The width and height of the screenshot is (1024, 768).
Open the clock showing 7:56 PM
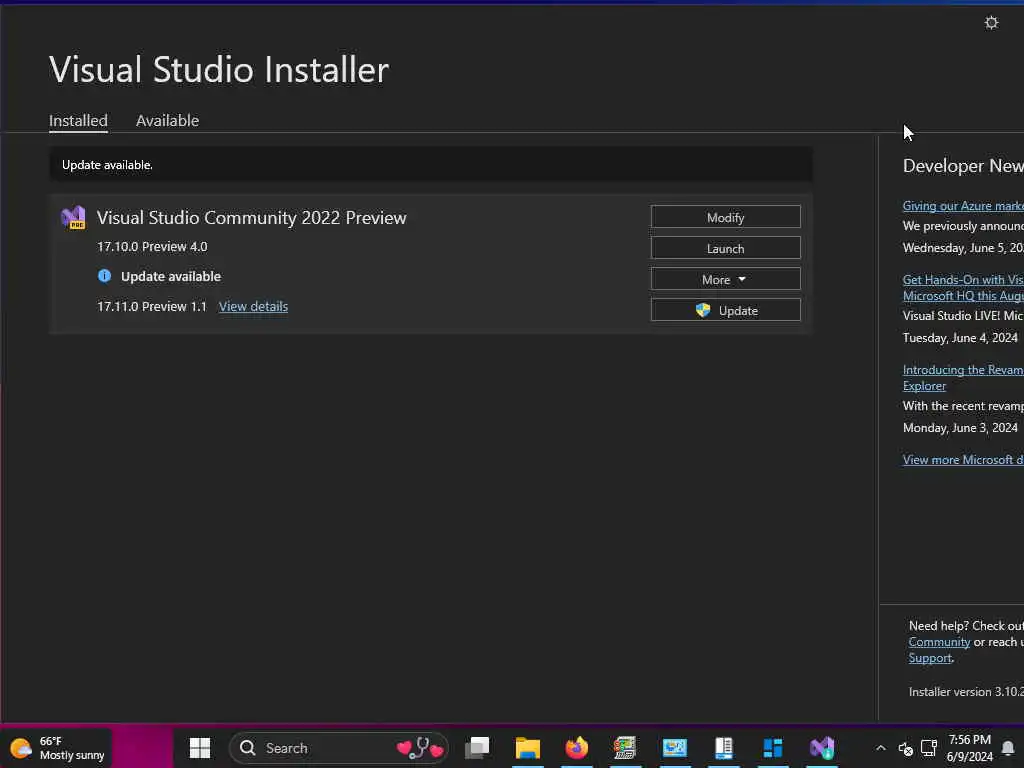tap(969, 748)
